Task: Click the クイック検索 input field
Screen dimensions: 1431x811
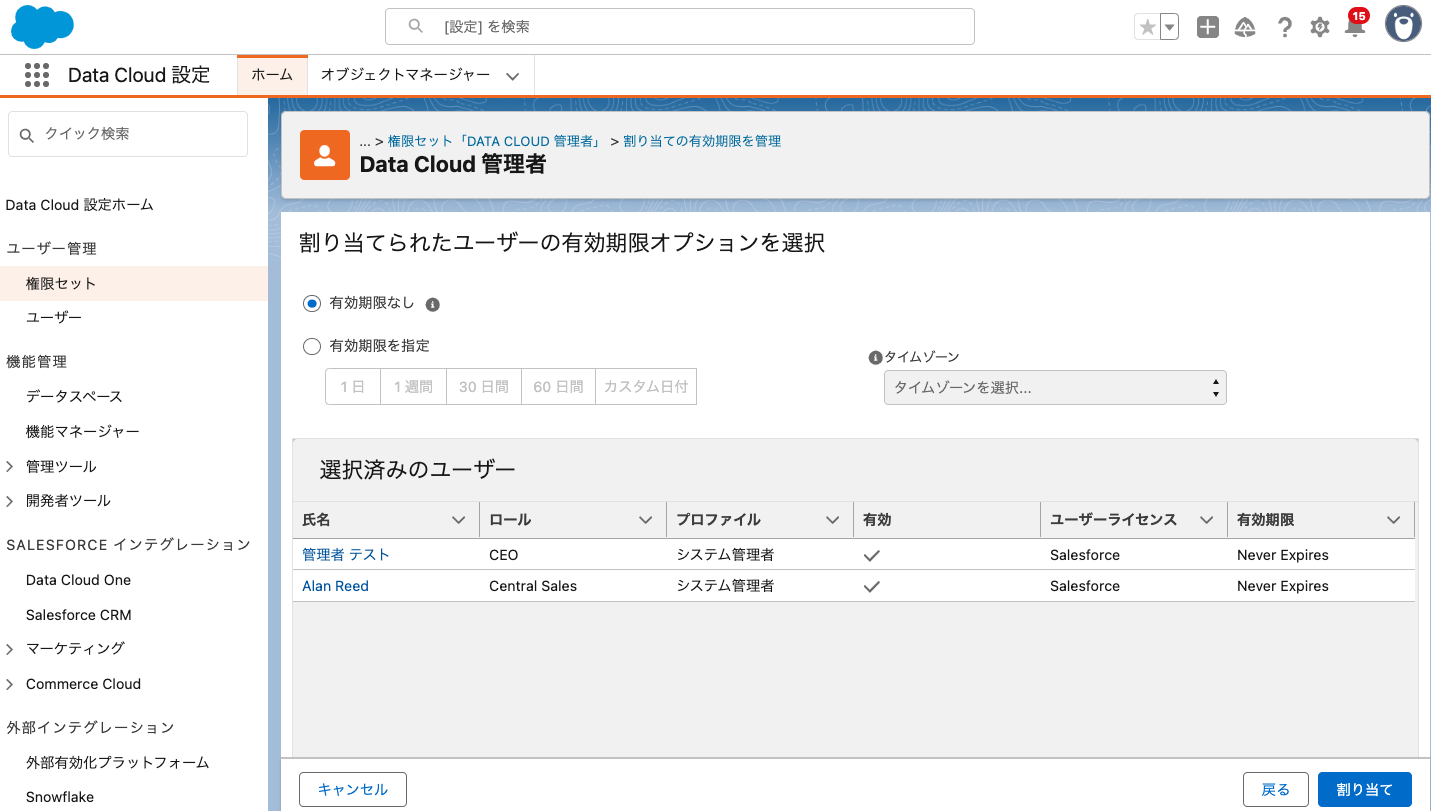Action: coord(128,134)
